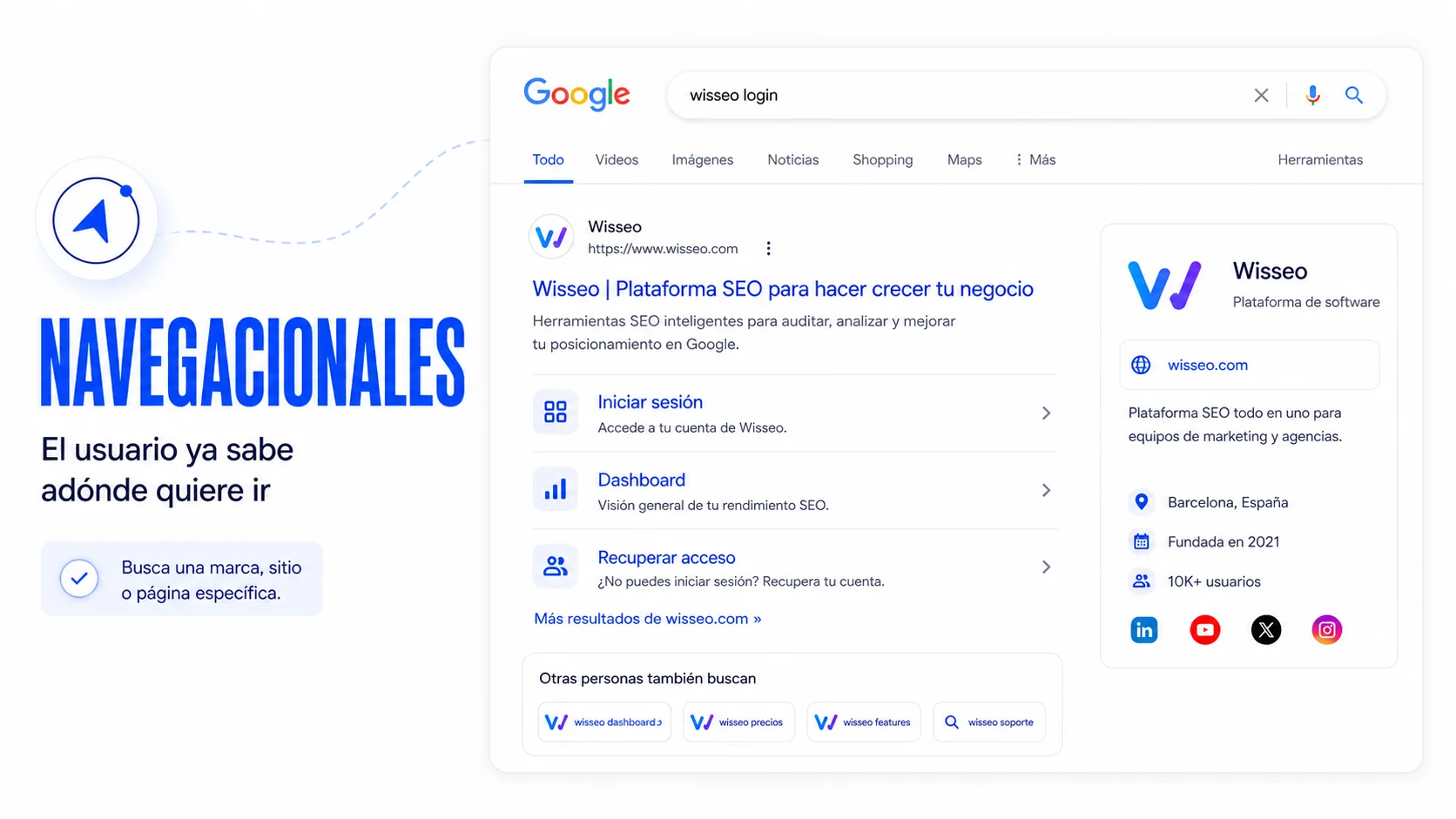Select the 'wisseo soporte' related search chip
Image resolution: width=1456 pixels, height=819 pixels.
[x=989, y=722]
